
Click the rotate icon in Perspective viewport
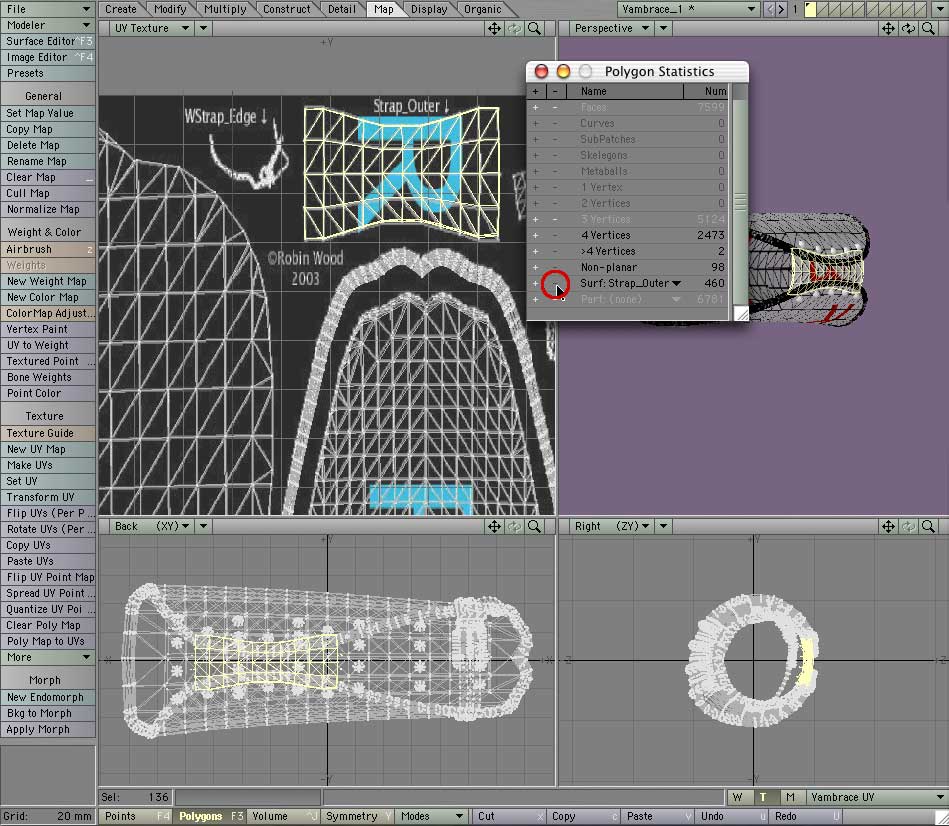[x=908, y=28]
